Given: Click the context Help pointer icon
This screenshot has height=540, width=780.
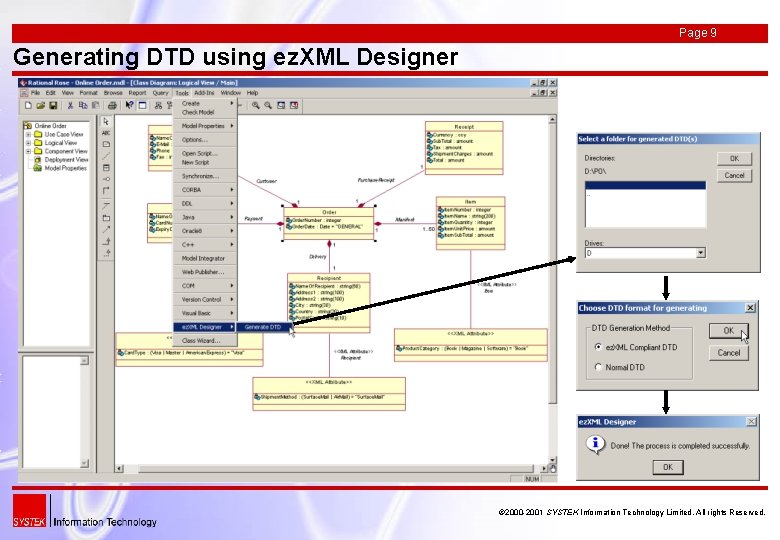Looking at the screenshot, I should [129, 105].
